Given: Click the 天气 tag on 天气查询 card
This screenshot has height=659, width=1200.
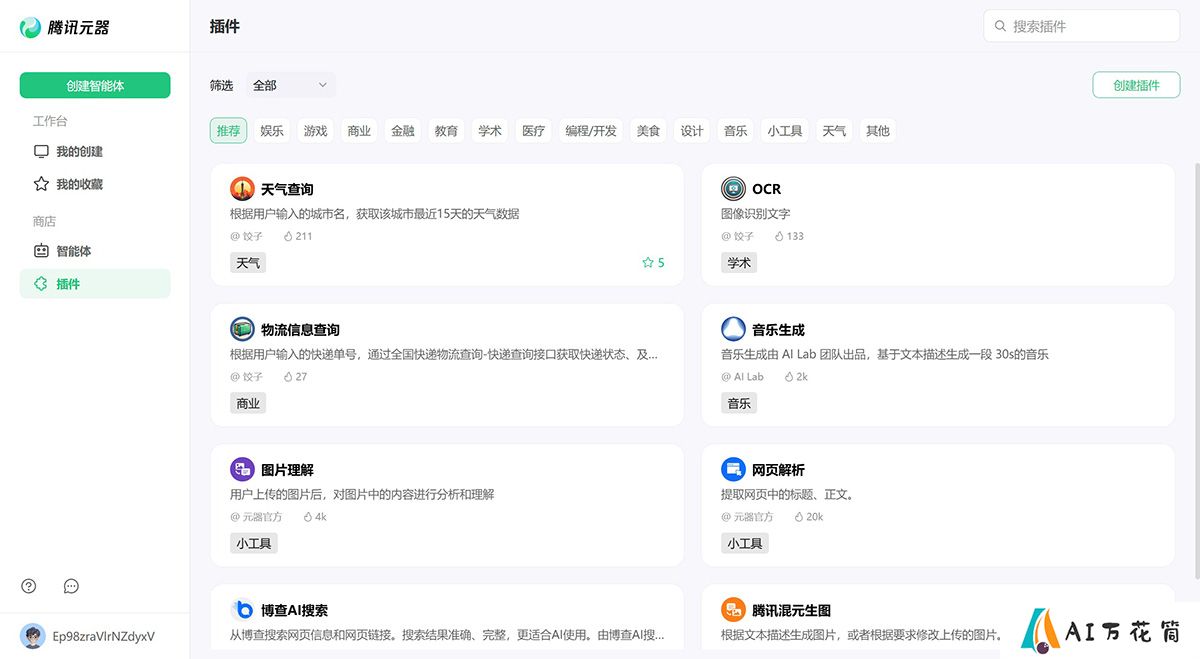Looking at the screenshot, I should (x=248, y=263).
